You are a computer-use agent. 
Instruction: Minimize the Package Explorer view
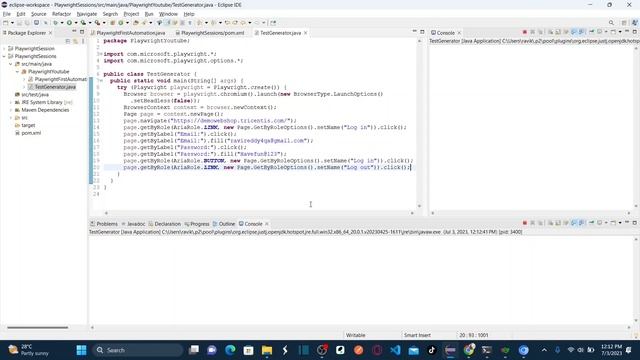point(74,31)
